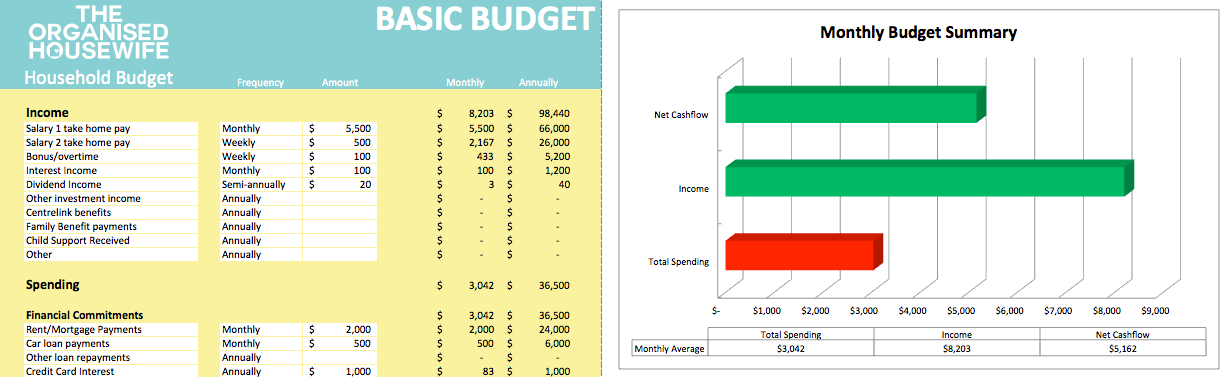Click the Salary 2 monthly value 2,167

pyautogui.click(x=482, y=143)
